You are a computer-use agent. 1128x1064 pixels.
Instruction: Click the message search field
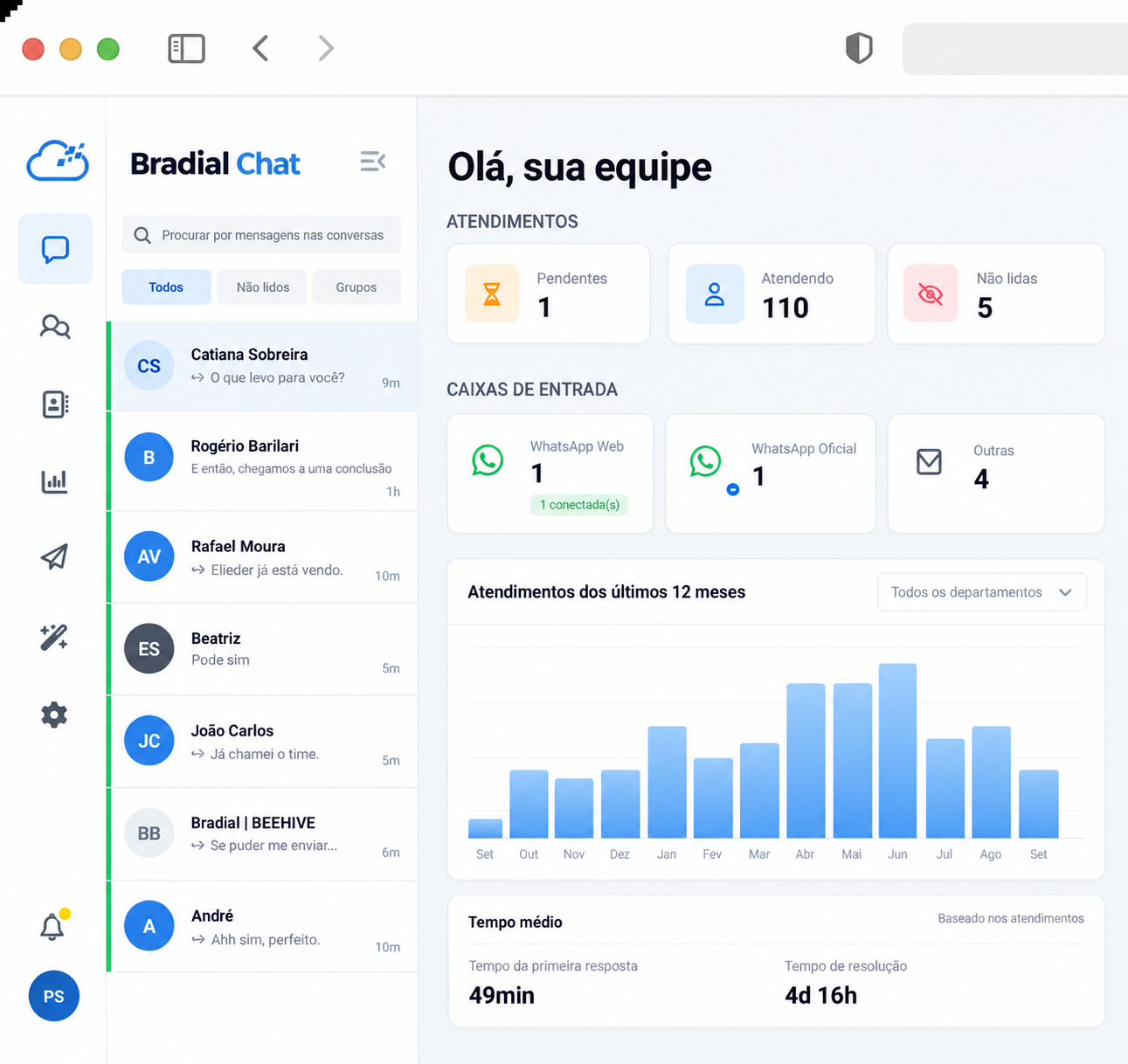click(262, 235)
